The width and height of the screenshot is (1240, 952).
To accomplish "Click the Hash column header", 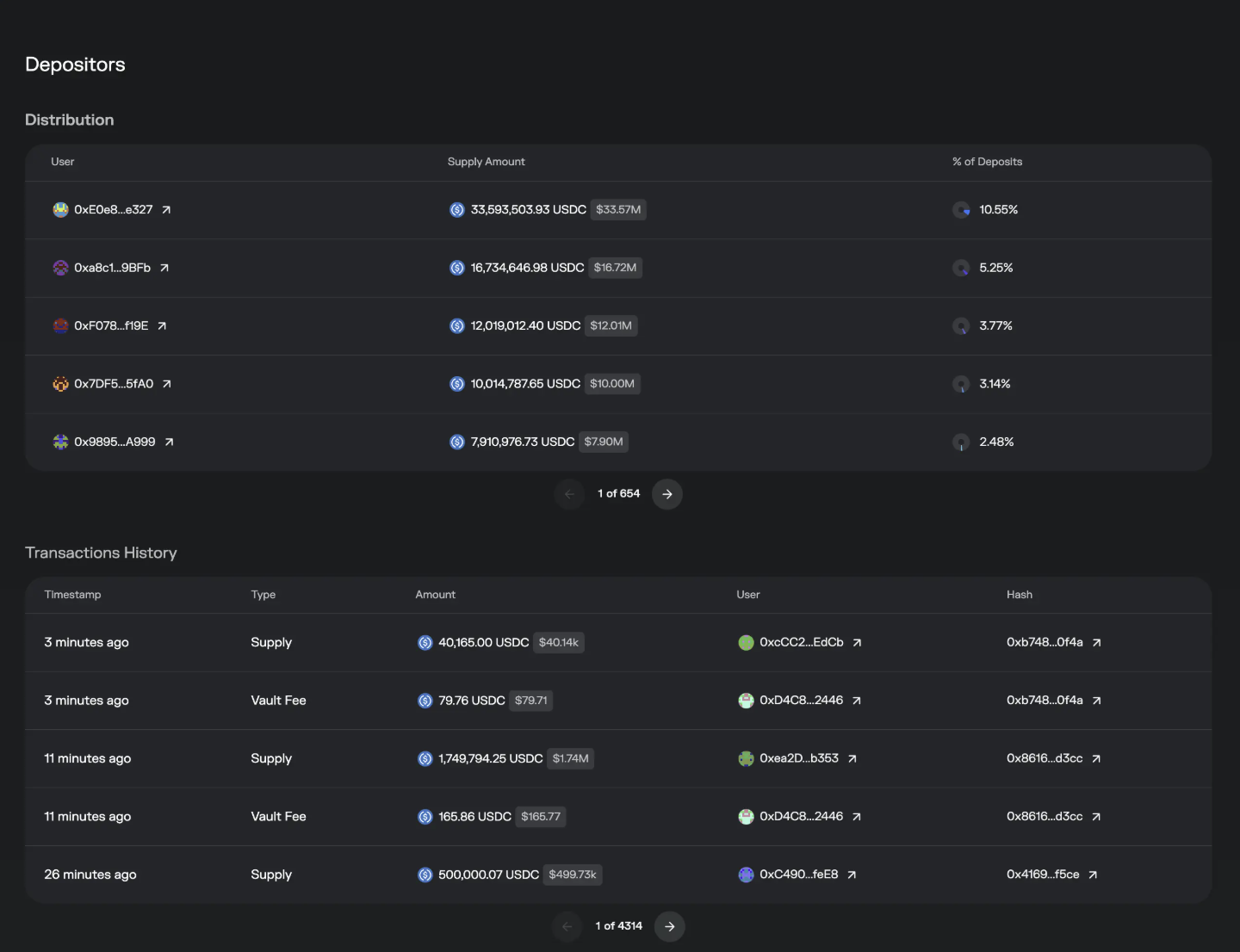I will coord(1020,595).
